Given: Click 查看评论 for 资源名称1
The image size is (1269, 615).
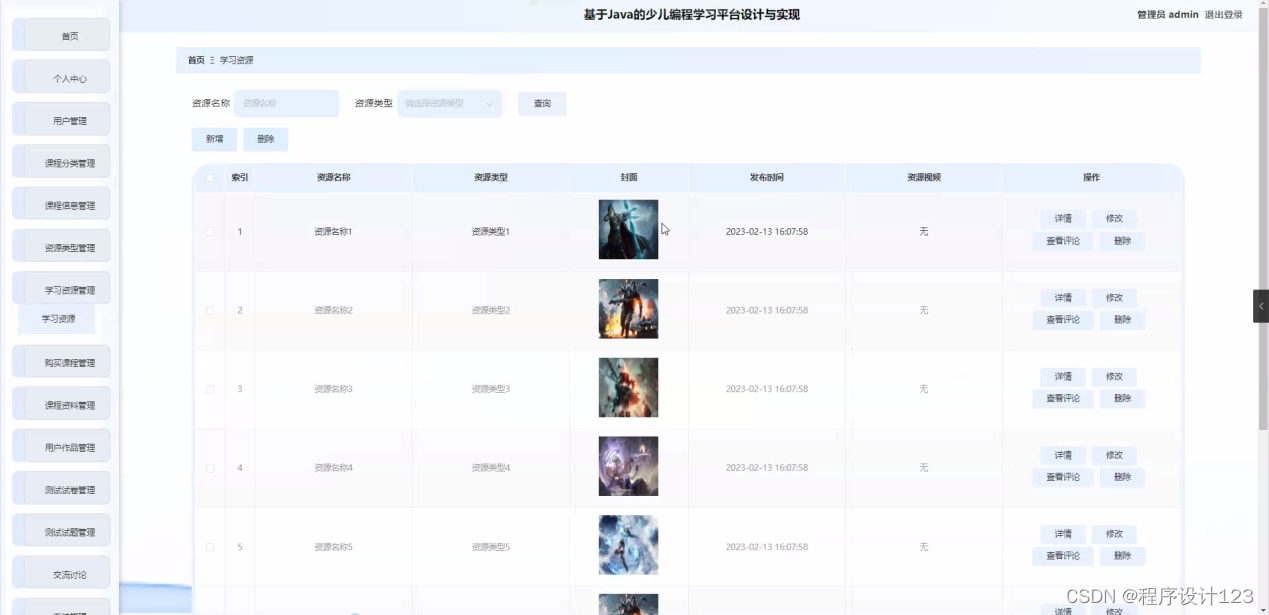Looking at the screenshot, I should click(1063, 241).
